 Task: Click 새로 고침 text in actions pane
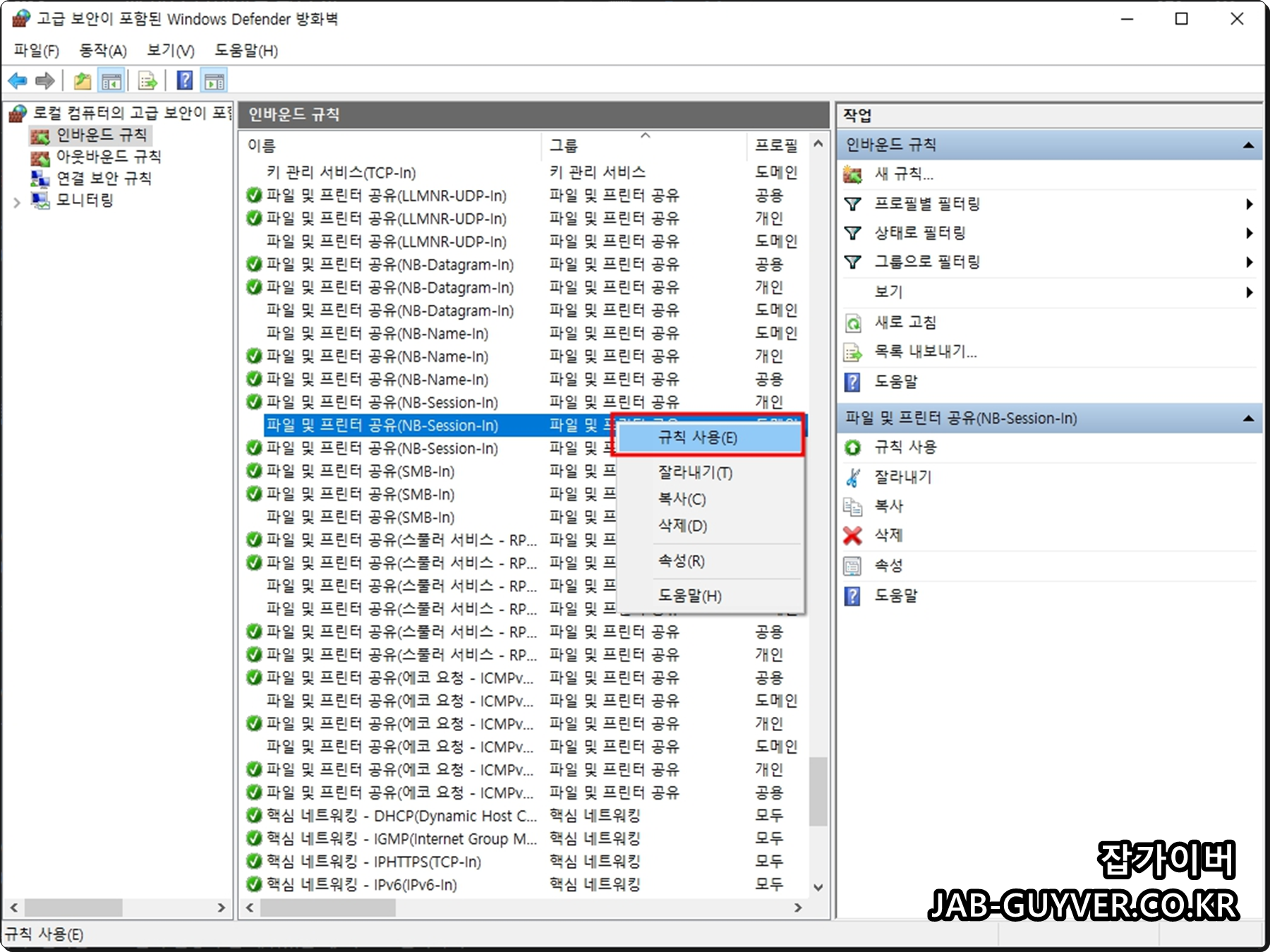pos(905,323)
